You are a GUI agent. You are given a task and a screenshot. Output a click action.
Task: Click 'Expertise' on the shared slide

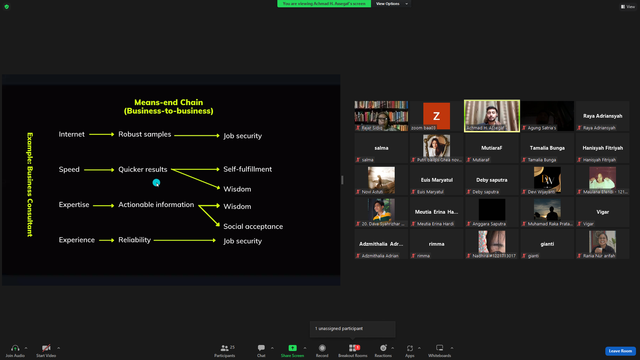tap(74, 204)
